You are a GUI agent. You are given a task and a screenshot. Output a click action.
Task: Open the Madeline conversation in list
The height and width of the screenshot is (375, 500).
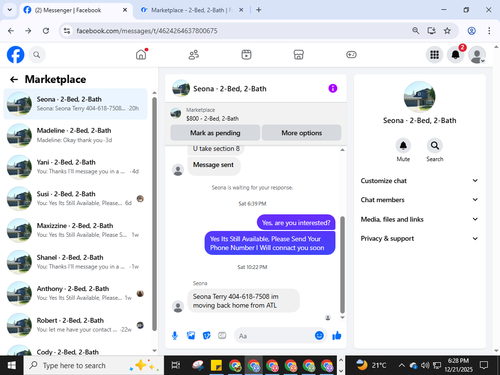[x=75, y=135]
